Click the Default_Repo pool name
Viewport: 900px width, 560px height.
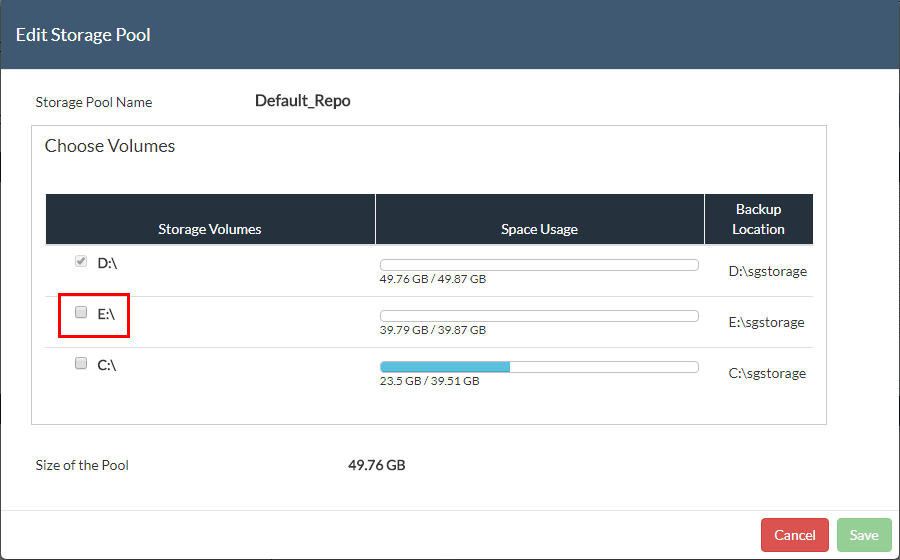point(302,101)
